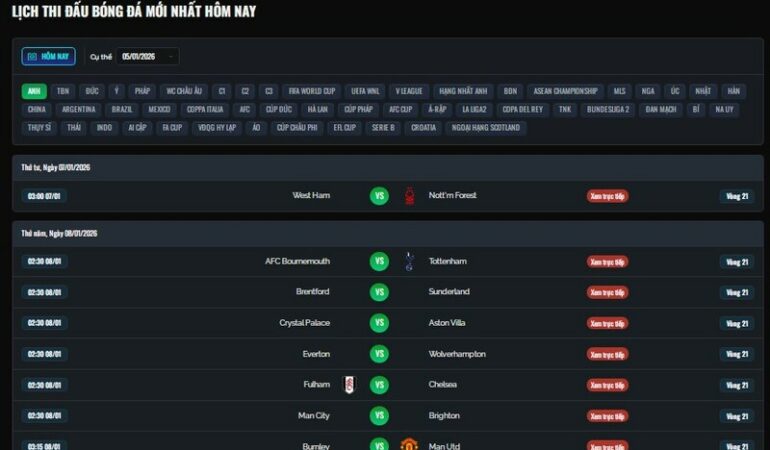Watch live West Ham vs Nott'm Forest
Image resolution: width=770 pixels, height=450 pixels.
click(607, 196)
